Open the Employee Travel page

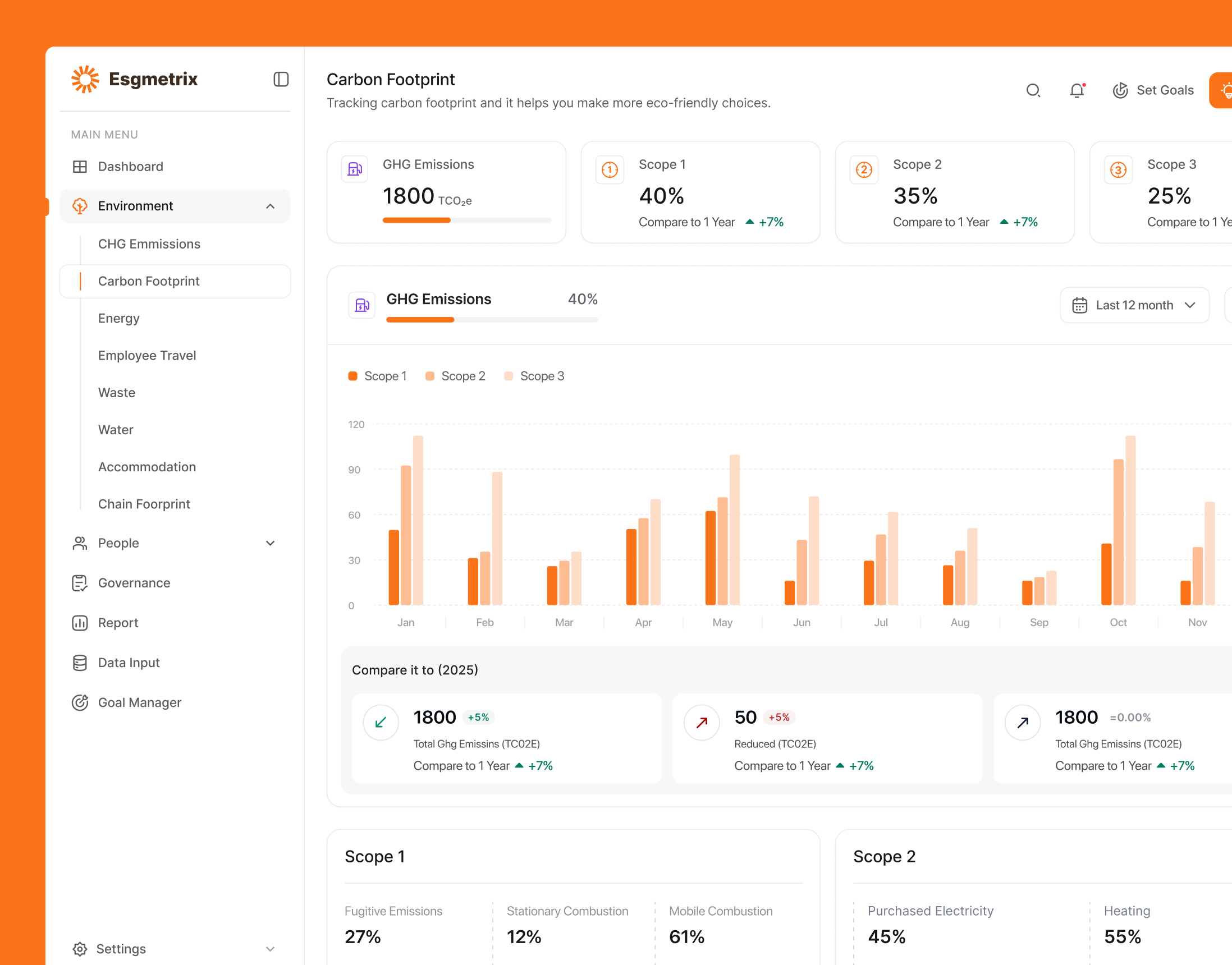coord(146,355)
